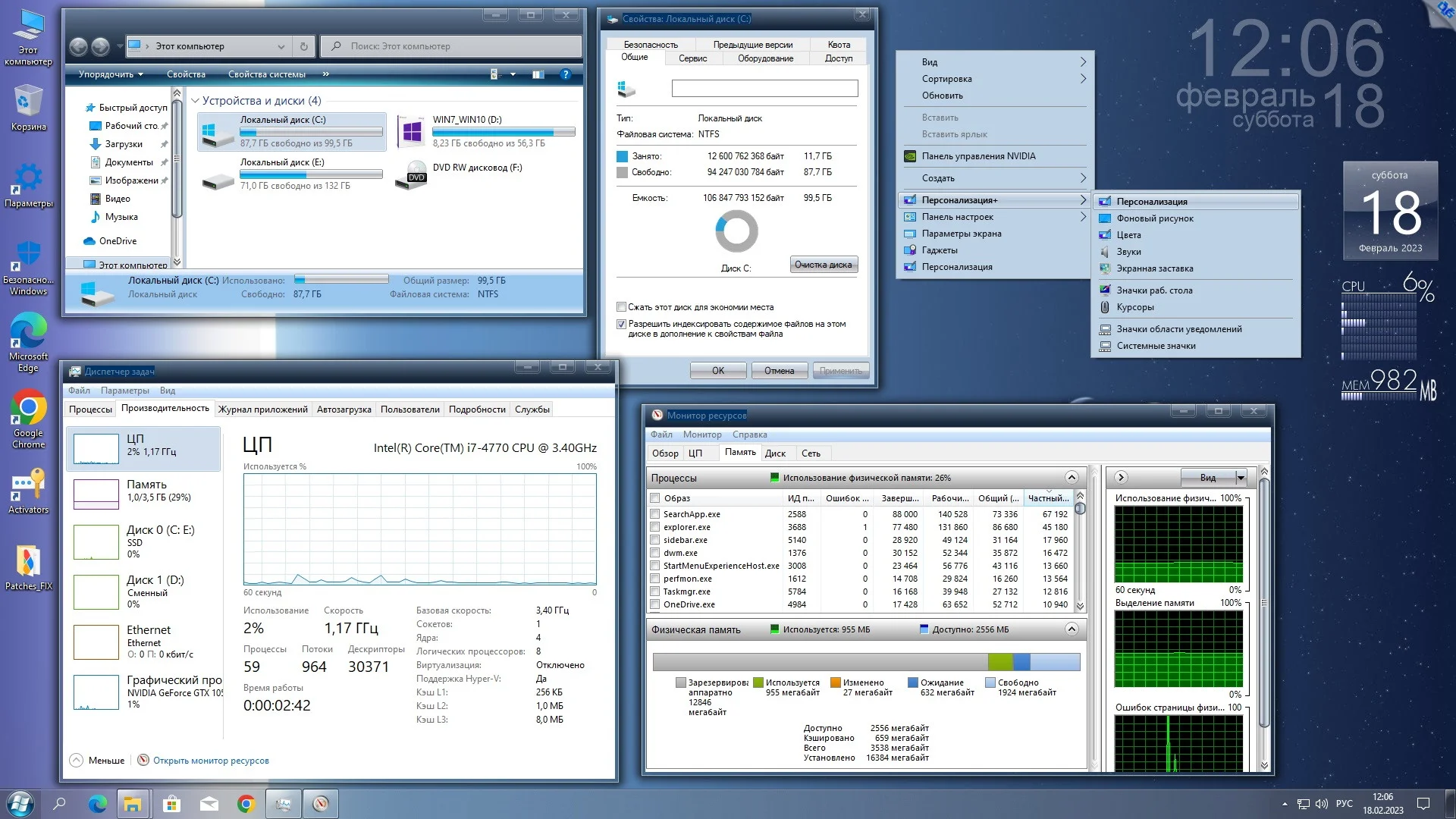Open the Patches_FIX desktop icon
The height and width of the screenshot is (819, 1456).
[28, 563]
